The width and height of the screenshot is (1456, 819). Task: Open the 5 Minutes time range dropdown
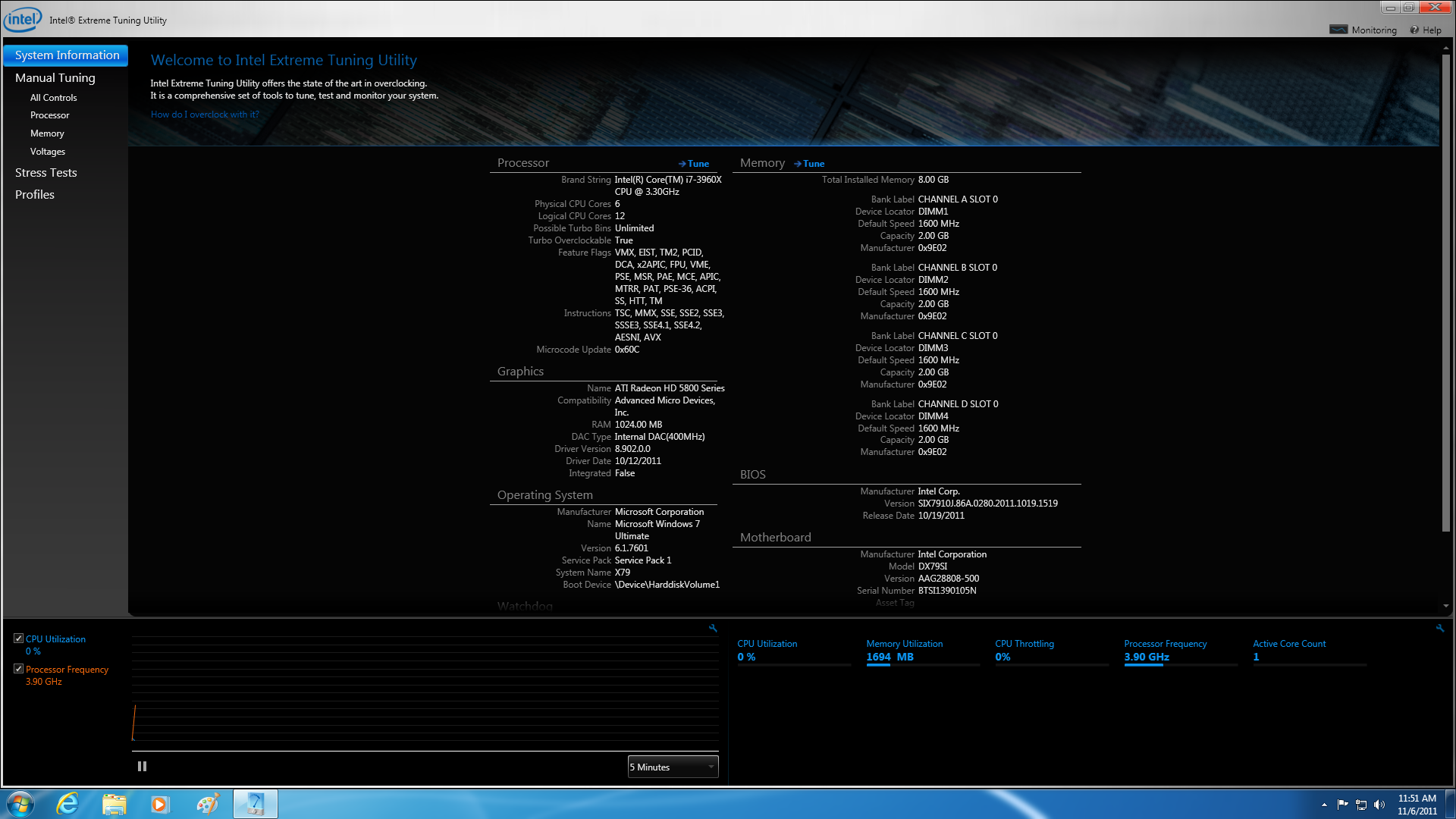point(673,767)
